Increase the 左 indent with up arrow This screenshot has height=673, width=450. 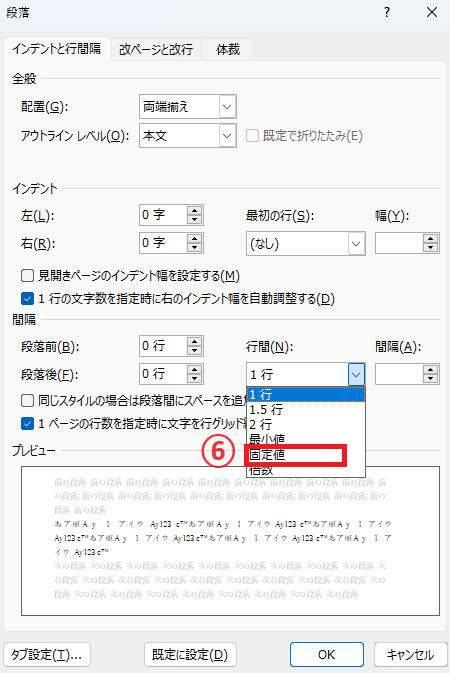click(195, 210)
